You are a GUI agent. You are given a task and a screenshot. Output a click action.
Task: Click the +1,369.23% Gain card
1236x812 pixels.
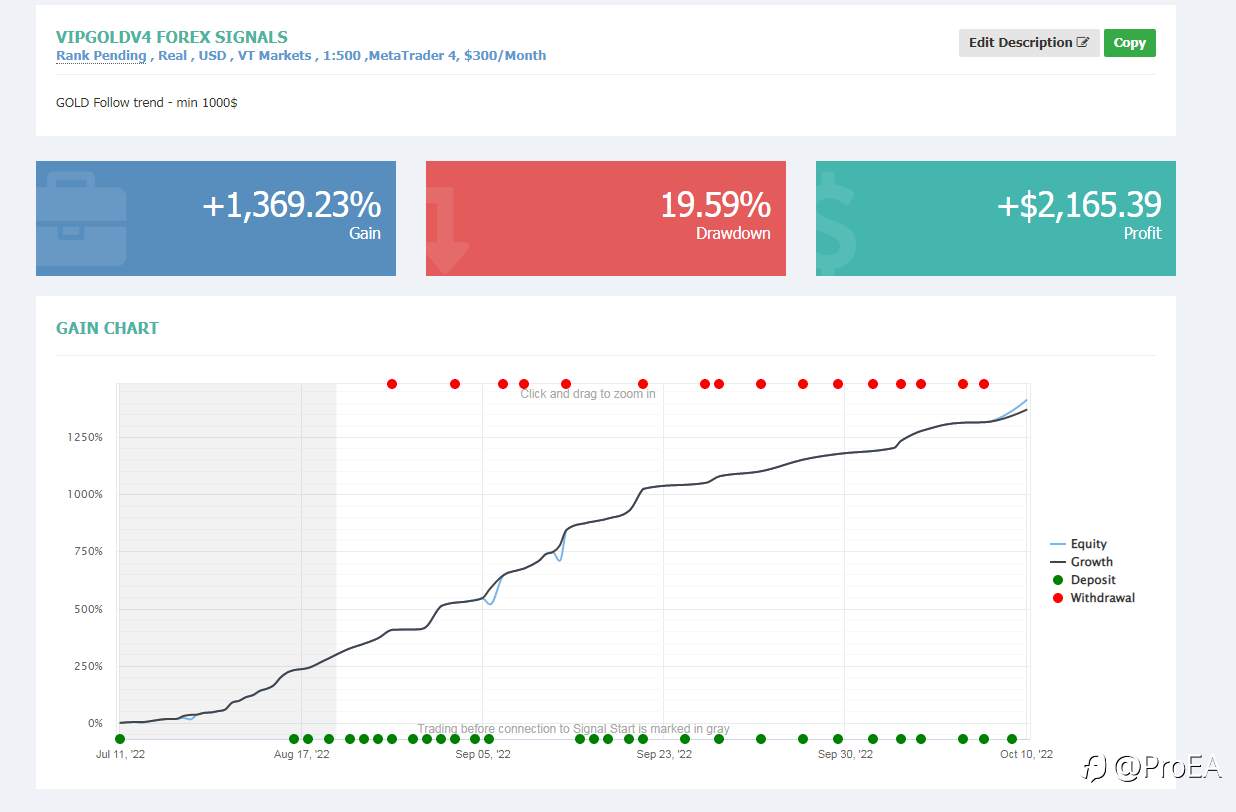coord(216,218)
